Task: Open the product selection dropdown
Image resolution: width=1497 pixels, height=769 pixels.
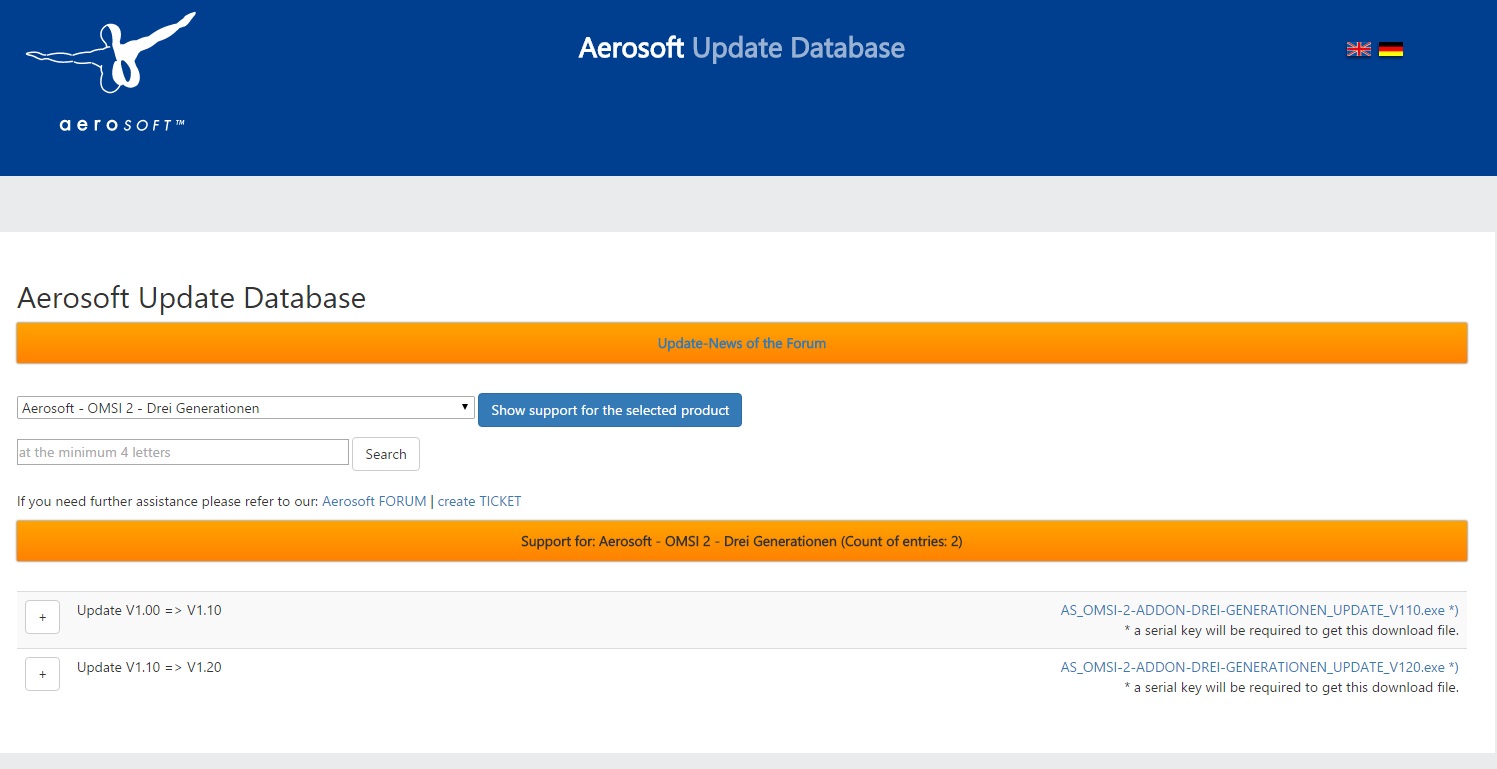Action: tap(246, 408)
